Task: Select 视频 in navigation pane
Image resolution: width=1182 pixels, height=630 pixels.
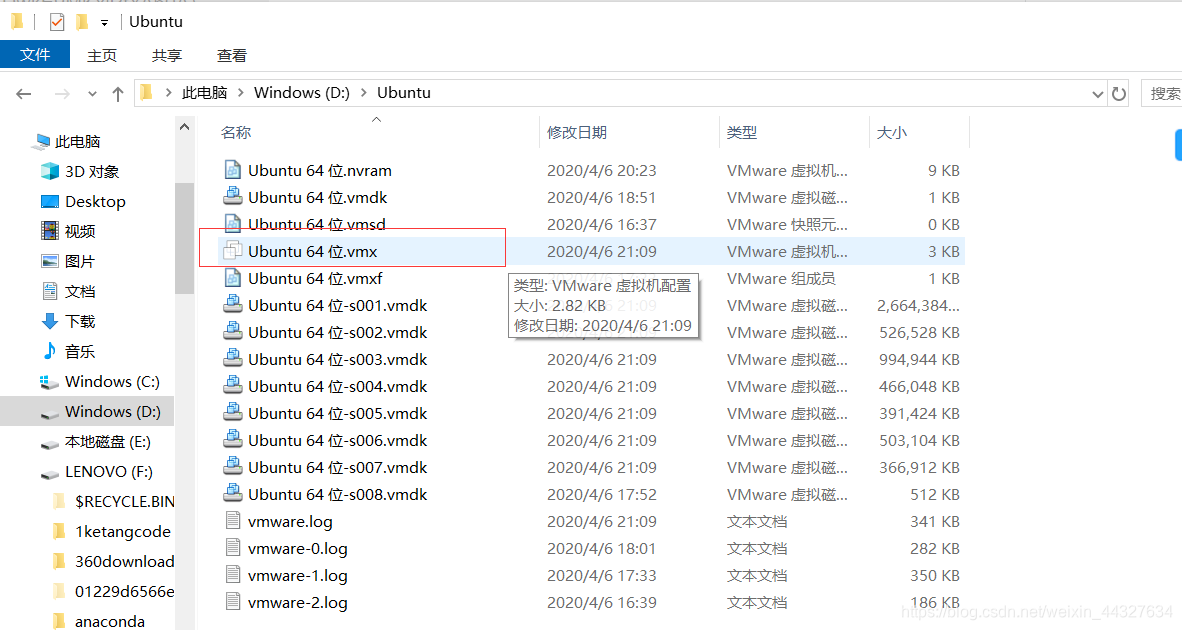Action: coord(80,231)
